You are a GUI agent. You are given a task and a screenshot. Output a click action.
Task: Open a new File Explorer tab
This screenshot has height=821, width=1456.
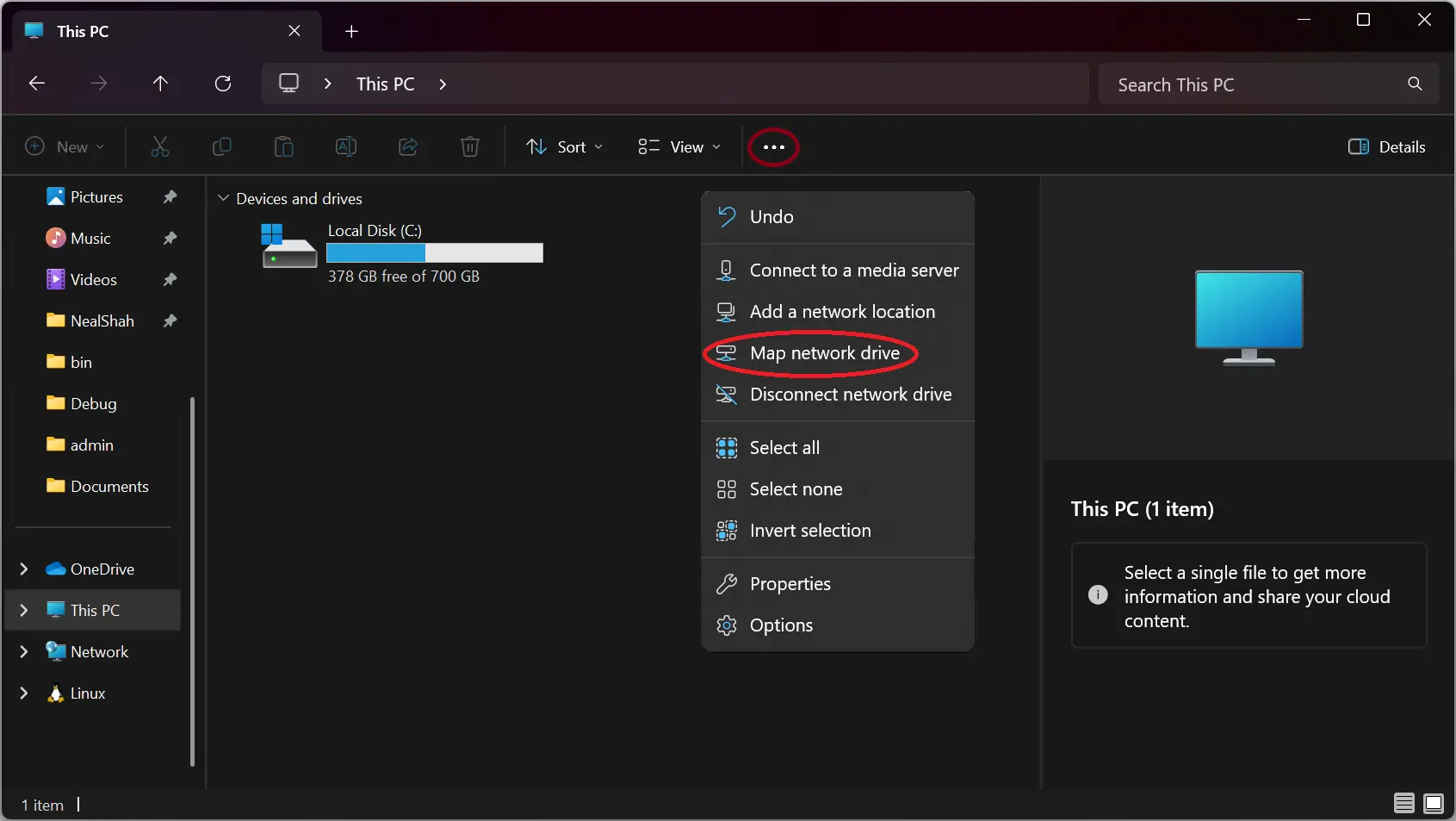point(350,31)
